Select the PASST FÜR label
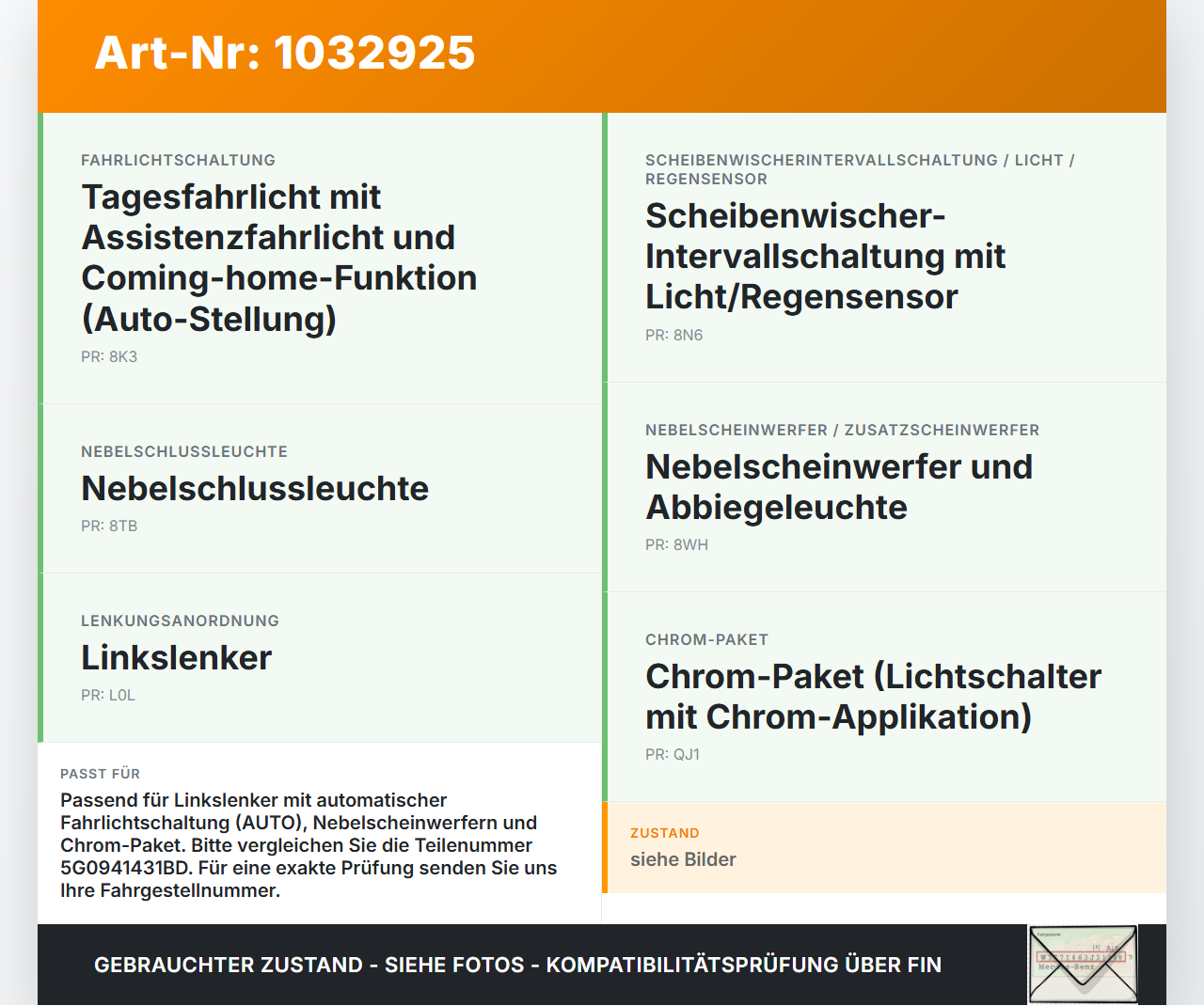 coord(101,774)
